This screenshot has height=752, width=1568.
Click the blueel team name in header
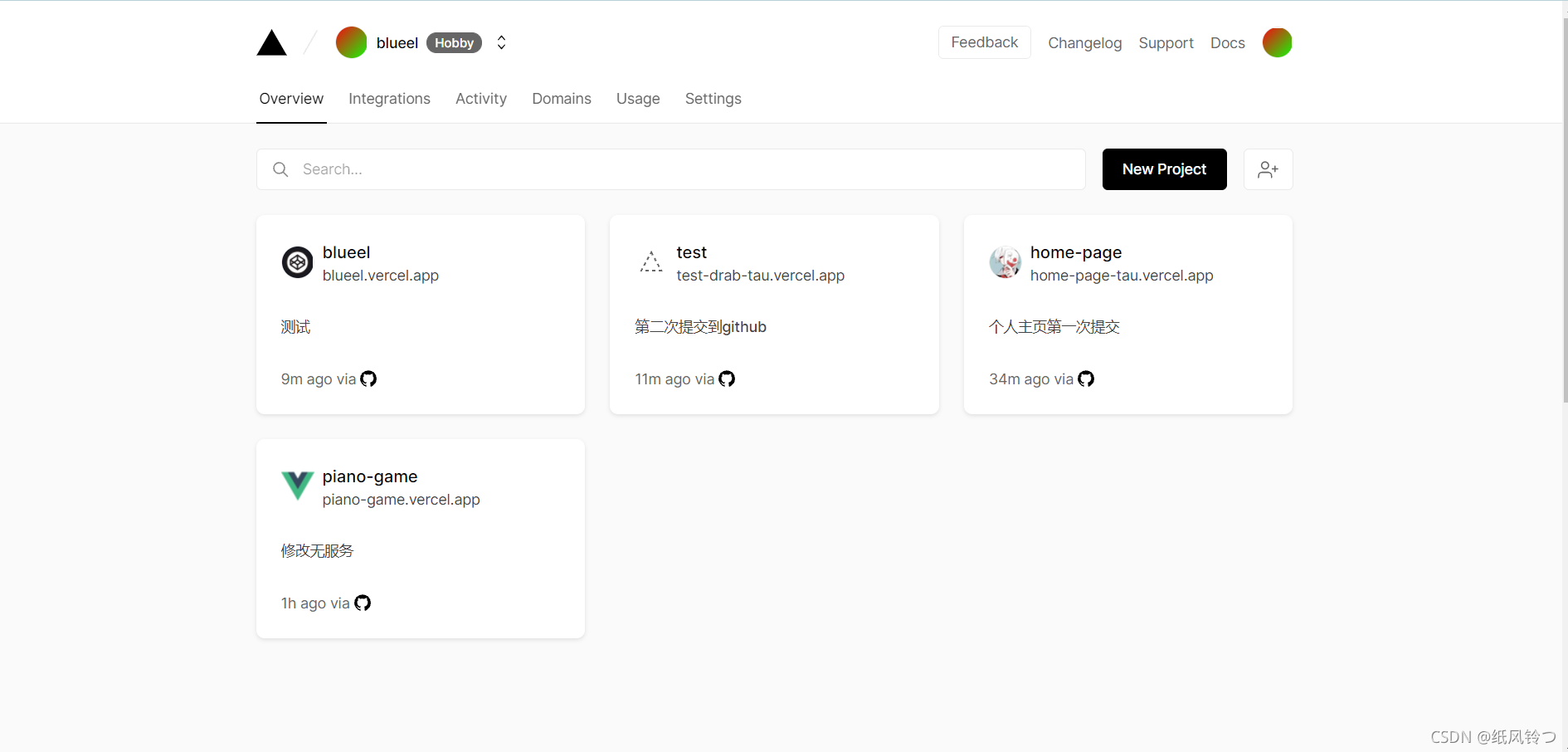coord(397,43)
